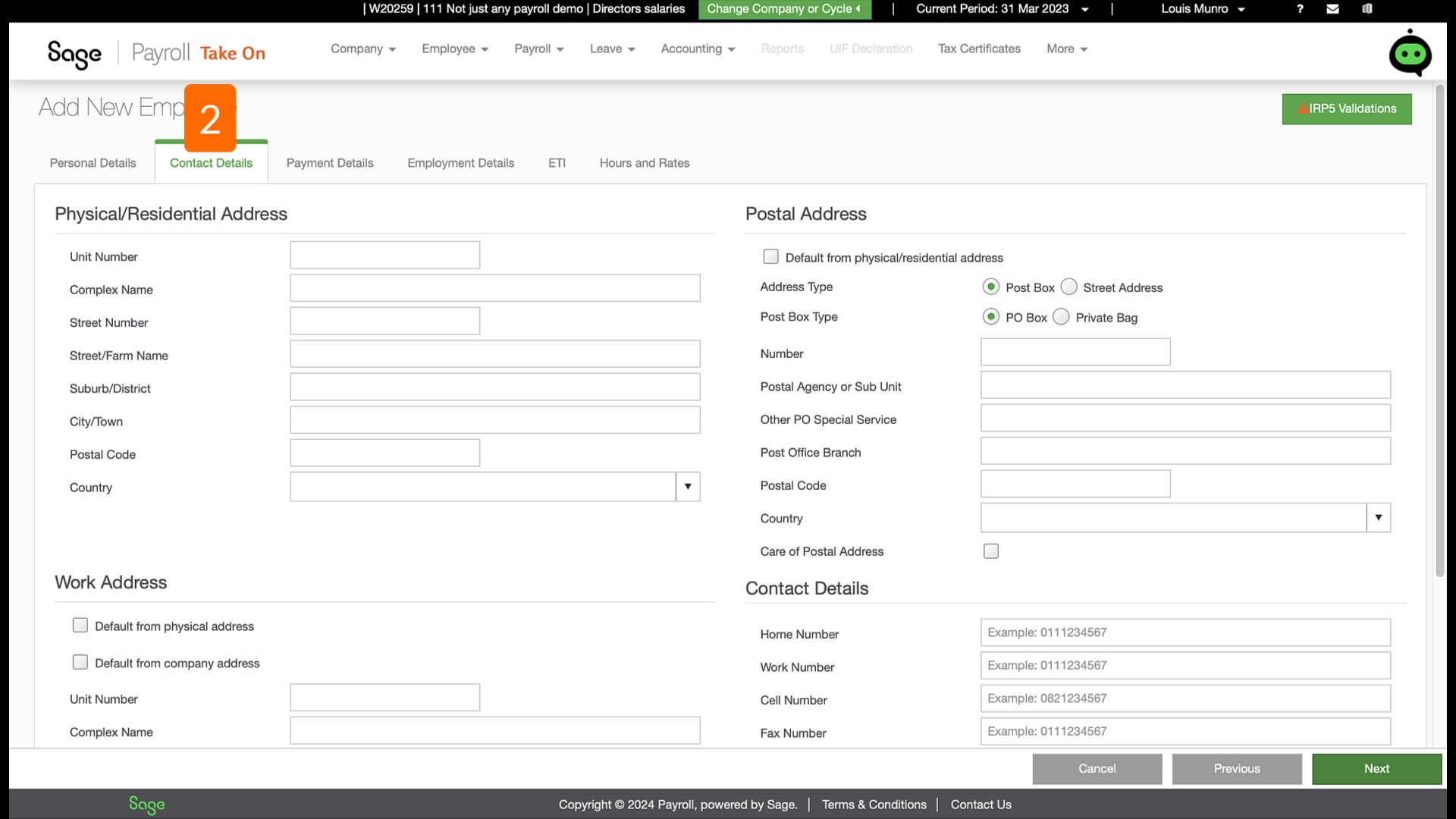Open the messages envelope icon

(1332, 9)
